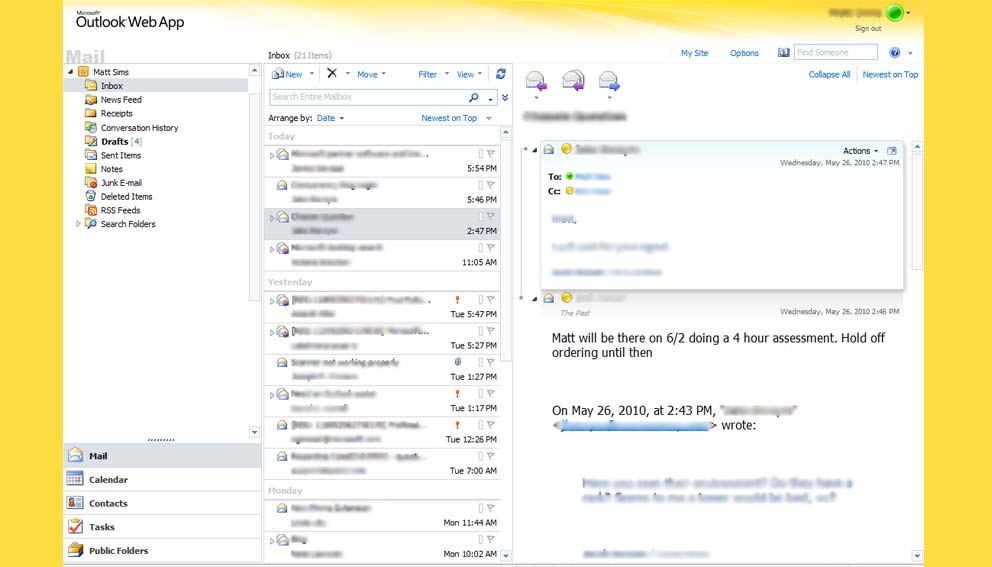This screenshot has height=567, width=992.
Task: Click the refresh mailbox icon
Action: pos(500,74)
